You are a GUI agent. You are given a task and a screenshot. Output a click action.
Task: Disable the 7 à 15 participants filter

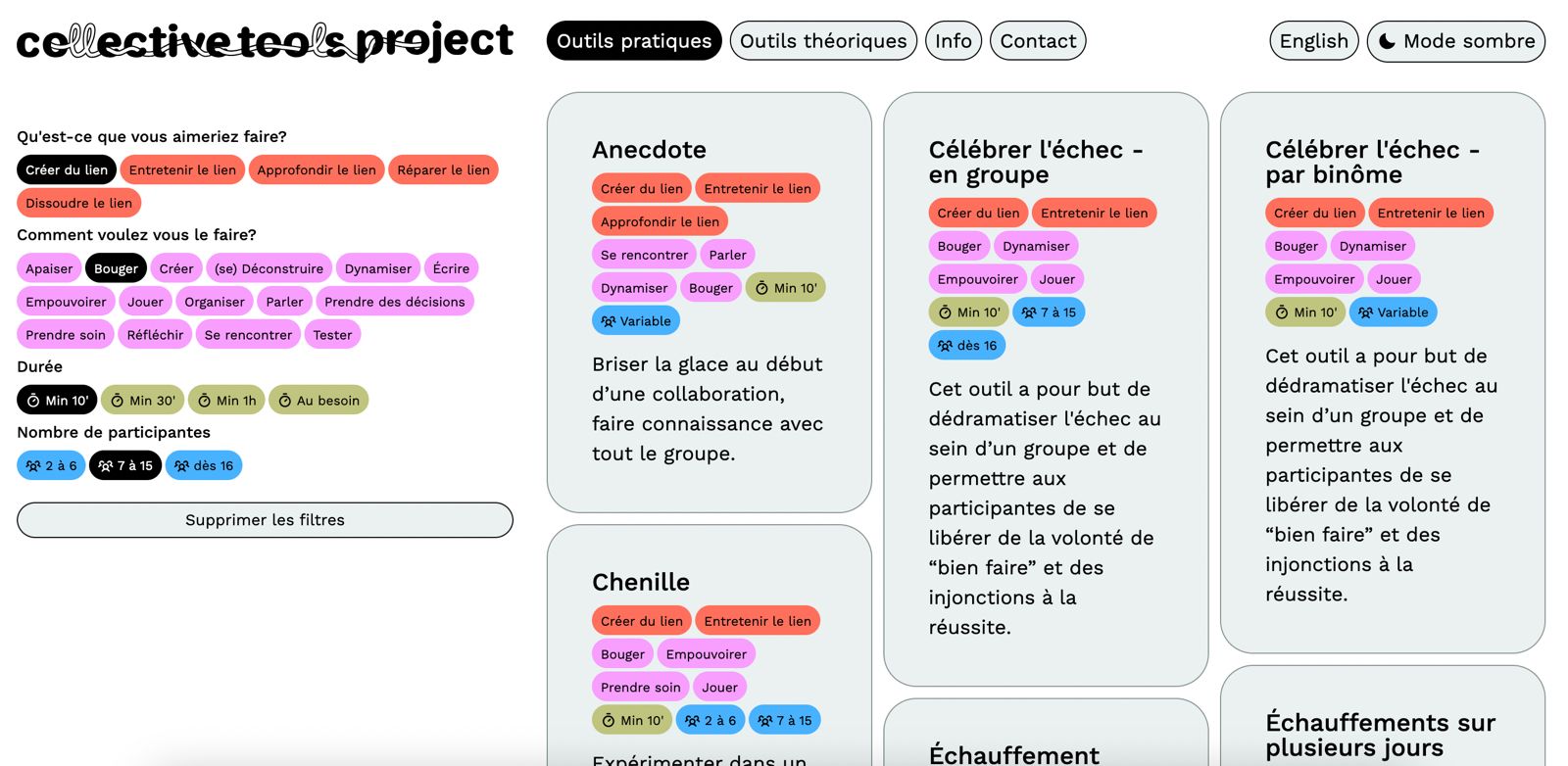point(125,466)
